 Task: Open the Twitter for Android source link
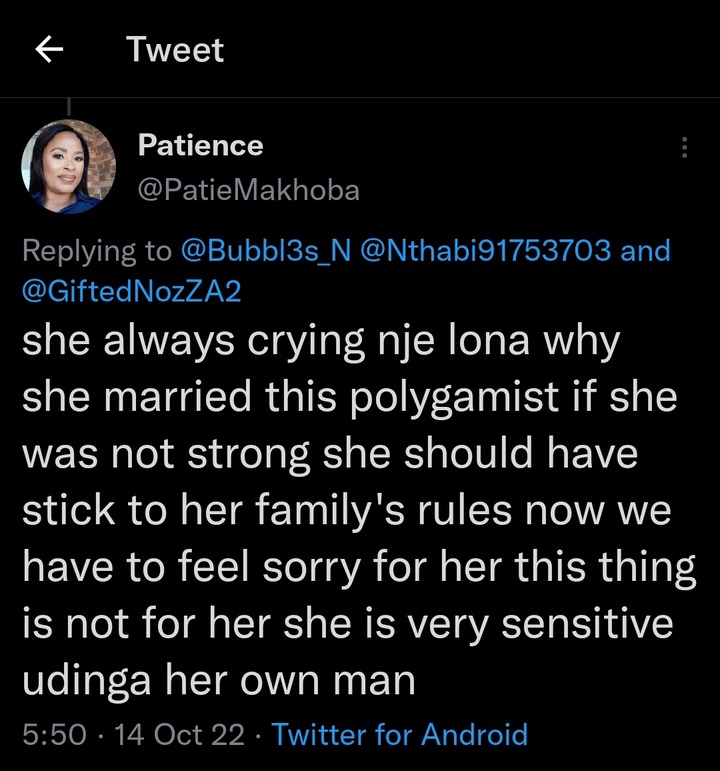coord(399,735)
